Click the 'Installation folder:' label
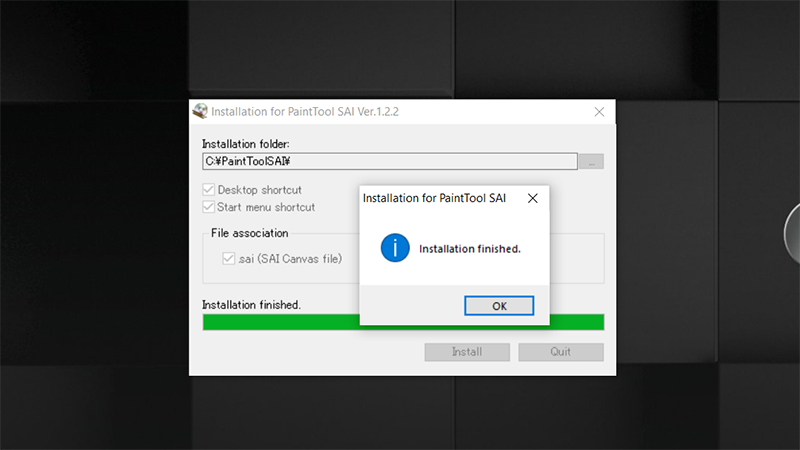Image resolution: width=800 pixels, height=450 pixels. coord(246,144)
